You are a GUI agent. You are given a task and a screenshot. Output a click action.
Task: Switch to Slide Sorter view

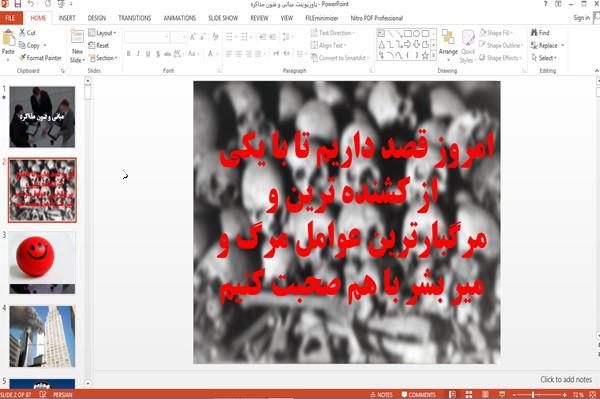coord(469,394)
